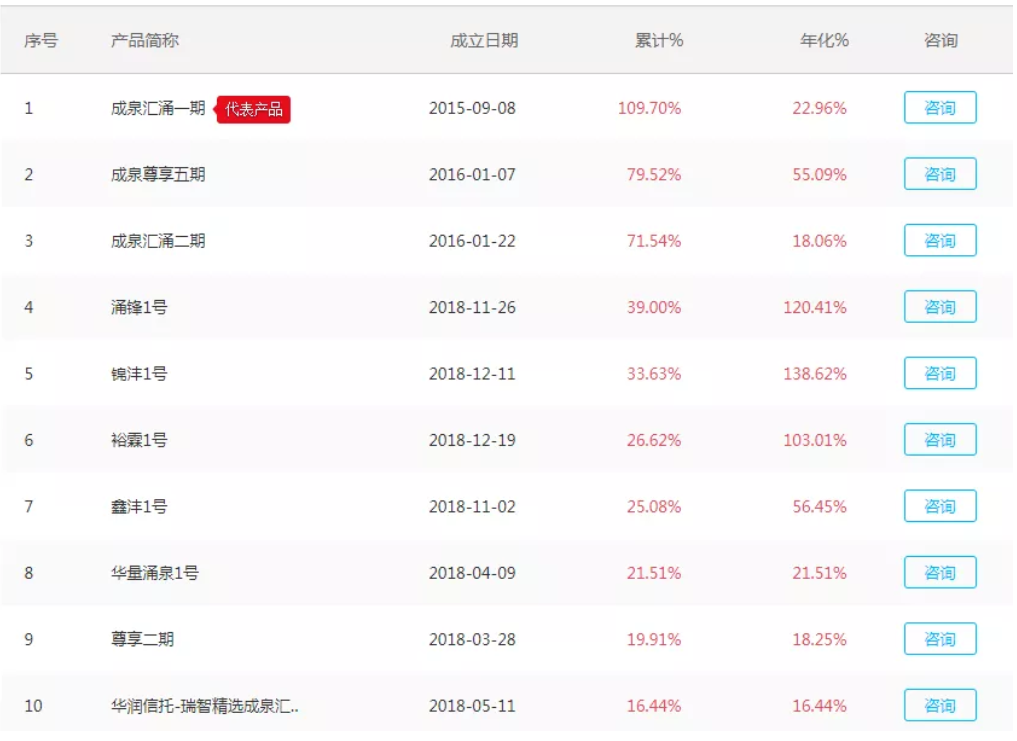Click annualized value 103.01%
This screenshot has height=741, width=1017.
click(x=815, y=440)
